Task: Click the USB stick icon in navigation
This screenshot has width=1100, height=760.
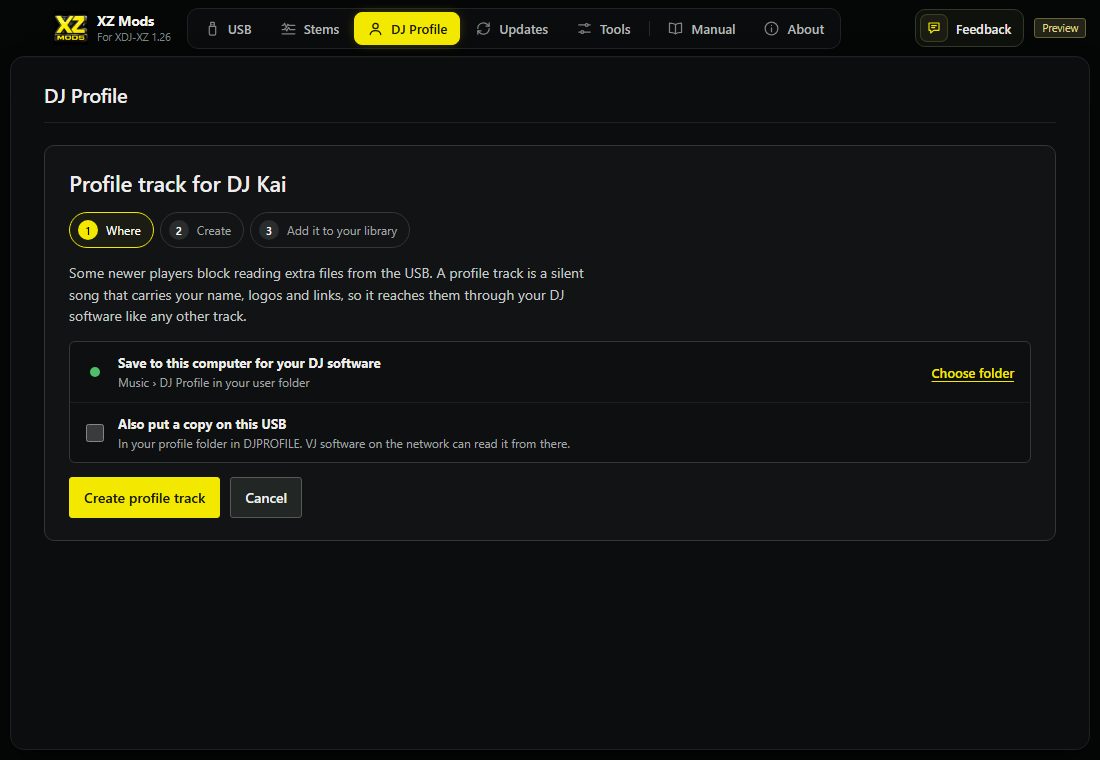Action: (212, 29)
